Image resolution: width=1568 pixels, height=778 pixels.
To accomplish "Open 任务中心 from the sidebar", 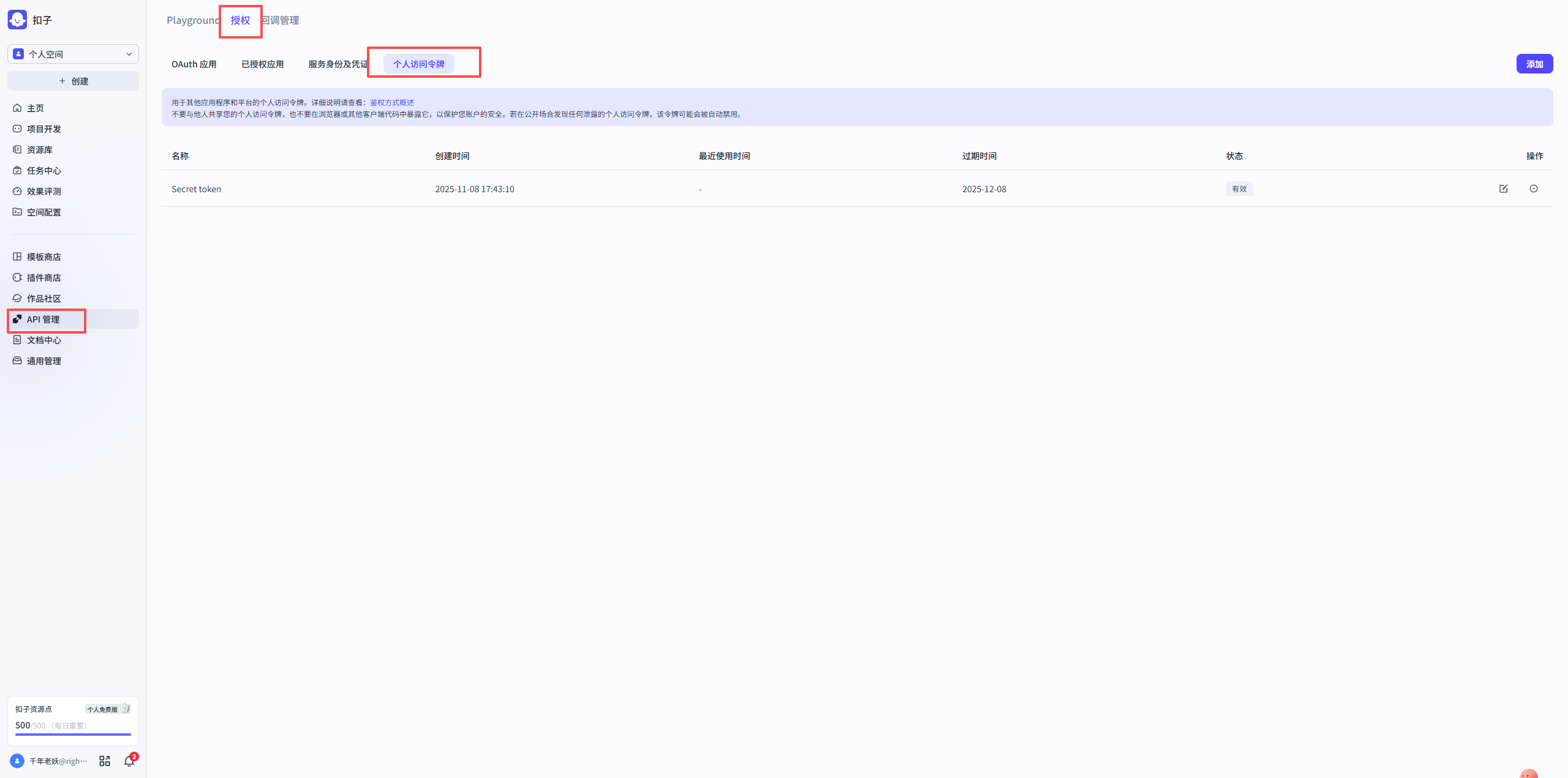I will coord(43,171).
